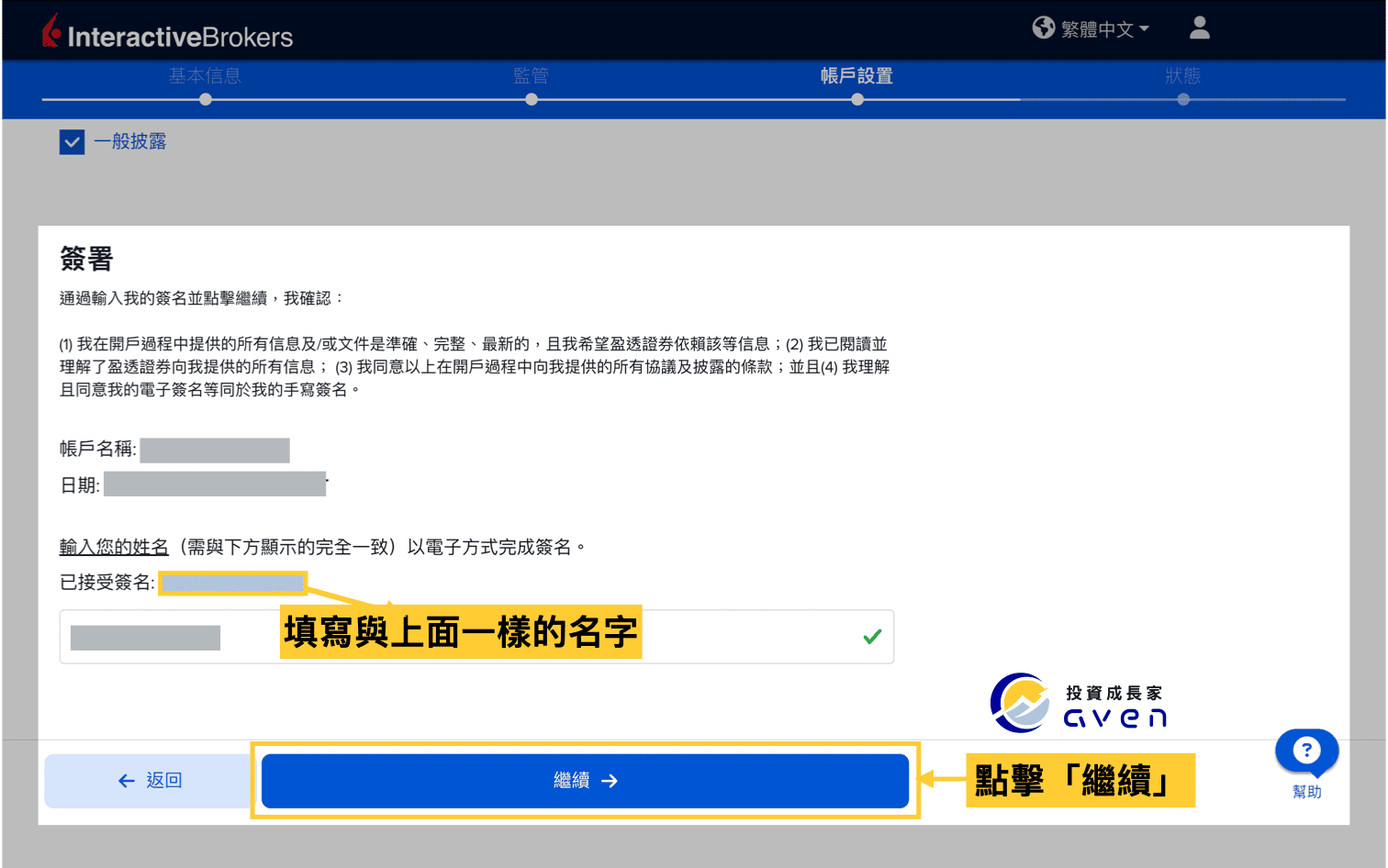
Task: Select the 帳戶設置 progress step
Action: [x=856, y=76]
